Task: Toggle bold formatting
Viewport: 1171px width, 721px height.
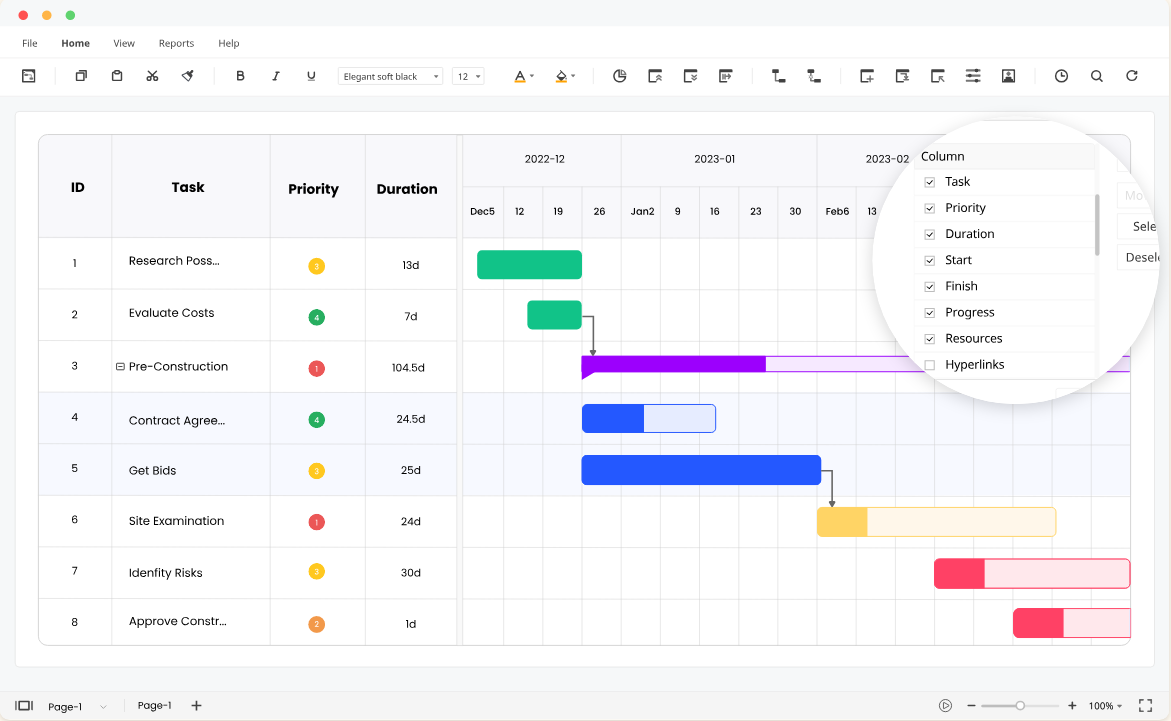Action: click(x=240, y=75)
